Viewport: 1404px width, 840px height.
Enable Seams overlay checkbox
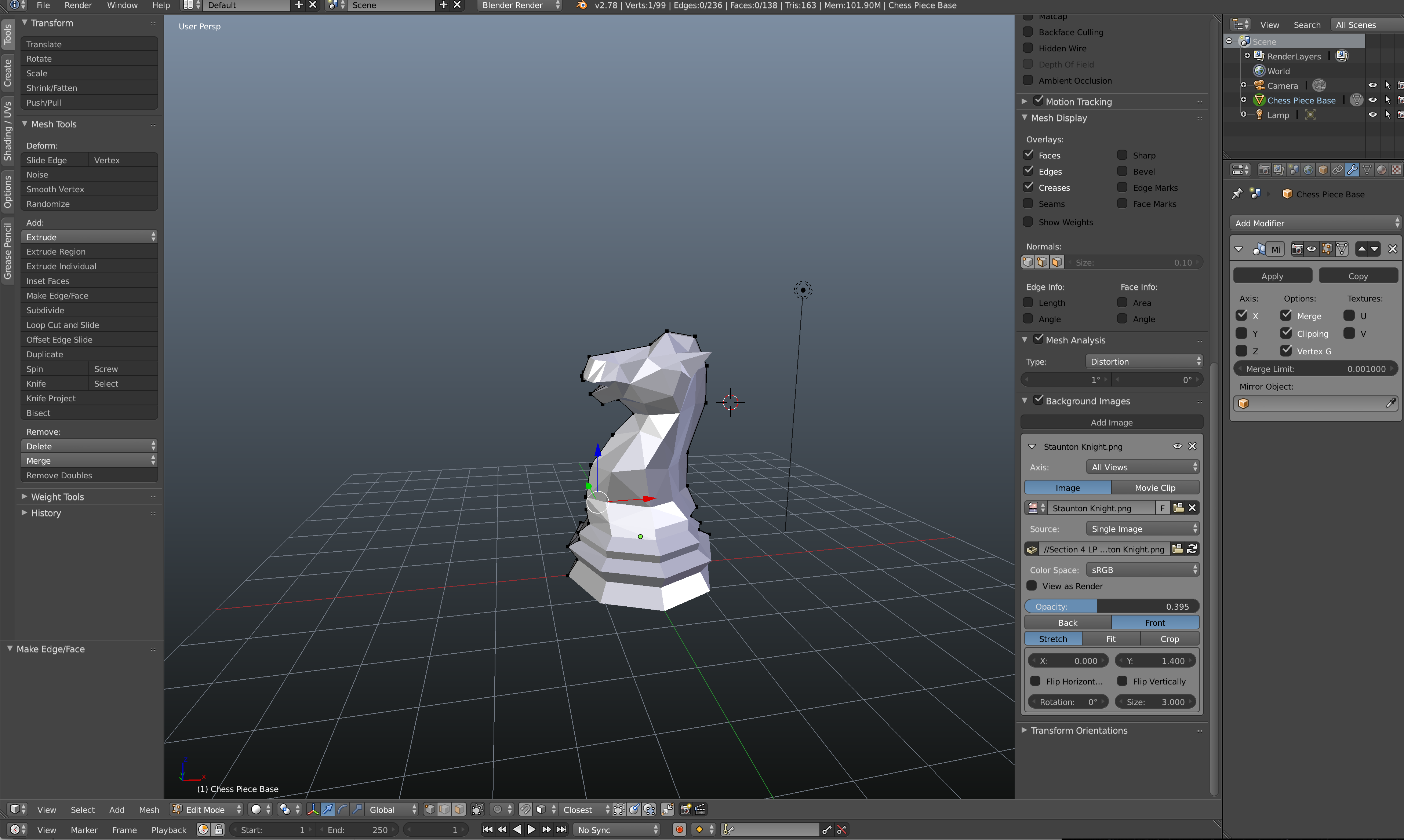pyautogui.click(x=1028, y=203)
